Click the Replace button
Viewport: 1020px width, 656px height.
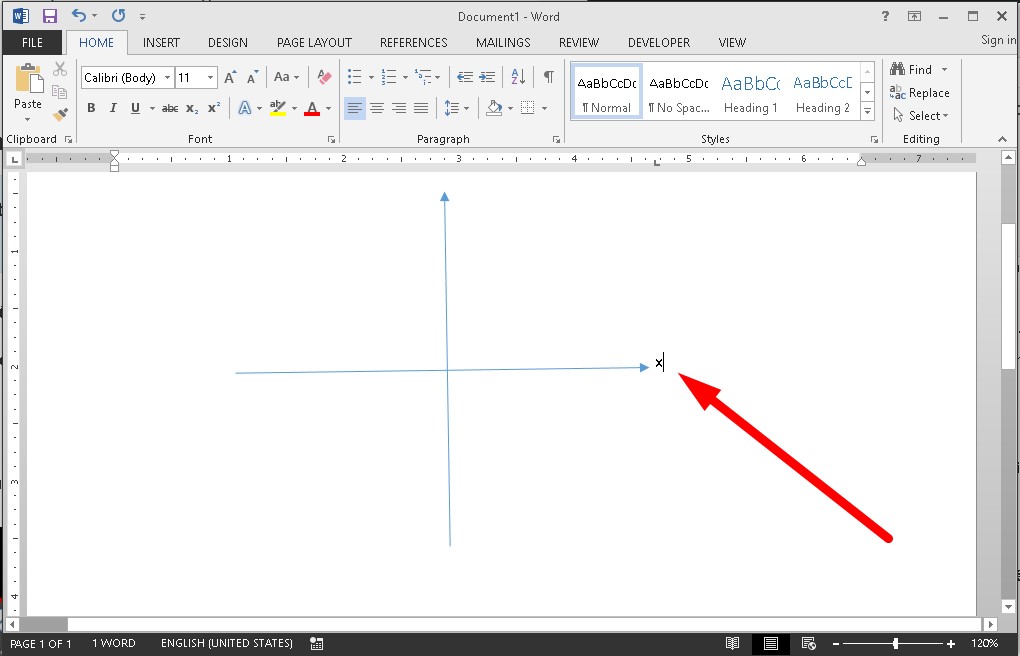(920, 93)
